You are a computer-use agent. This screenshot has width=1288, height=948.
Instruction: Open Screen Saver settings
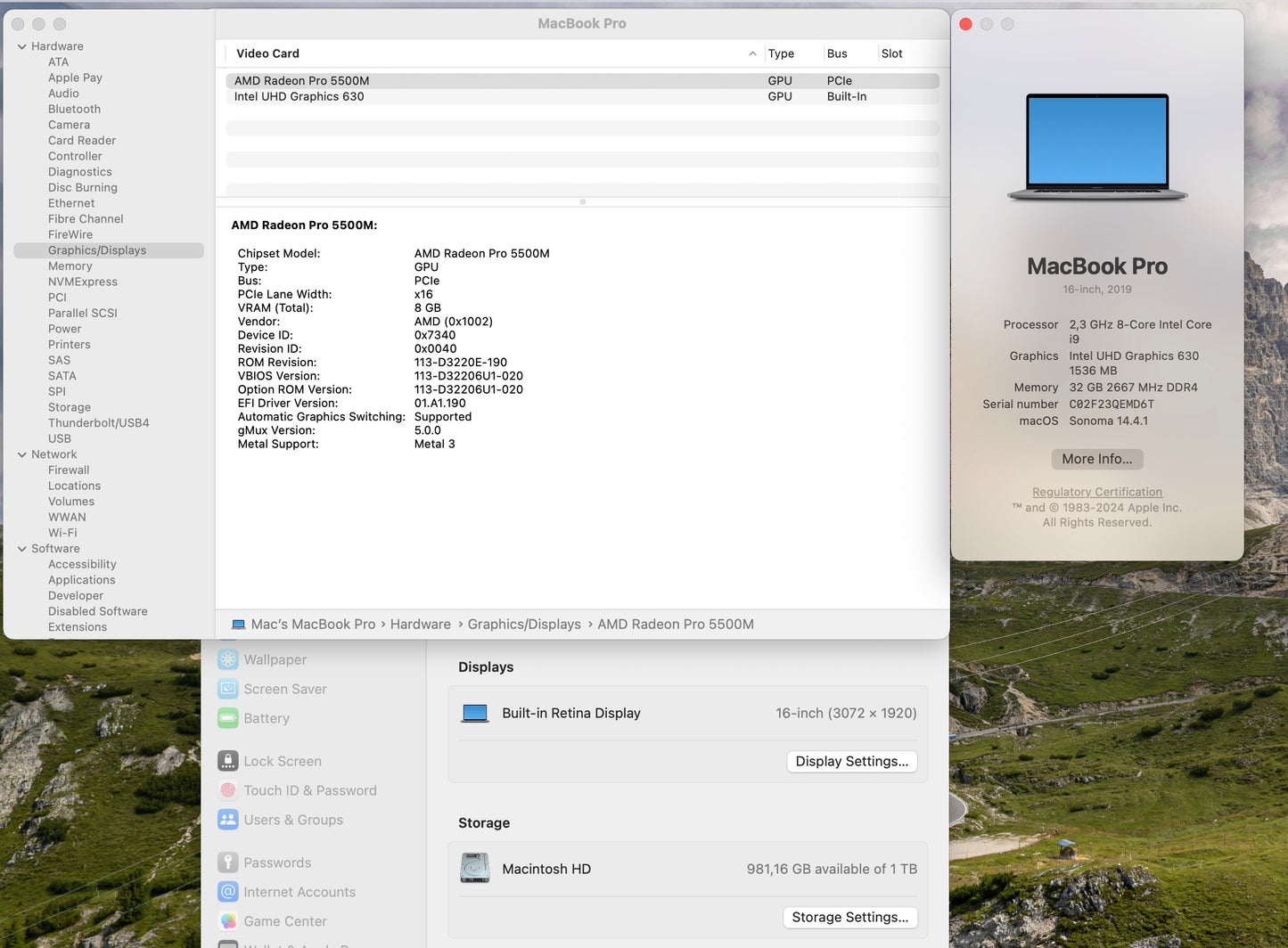[x=284, y=689]
